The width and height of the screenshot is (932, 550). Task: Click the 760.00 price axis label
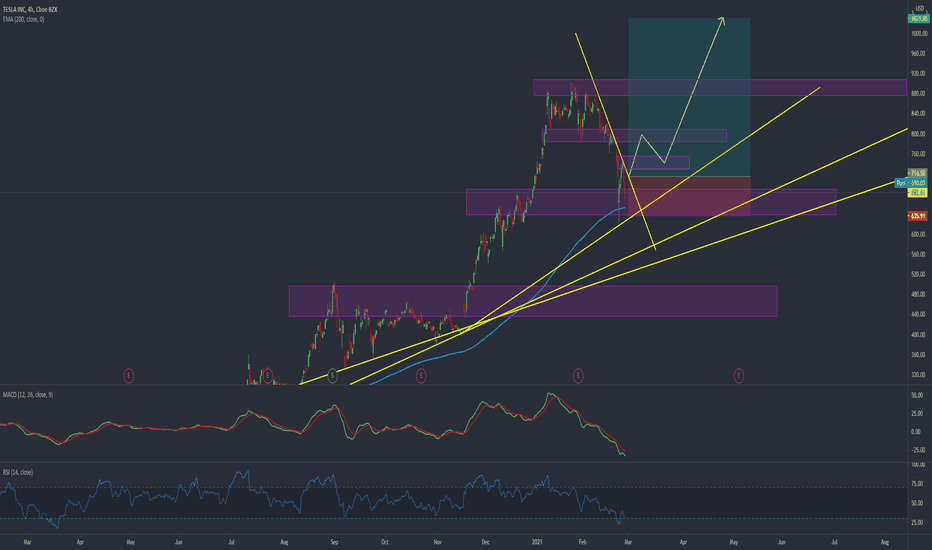pyautogui.click(x=919, y=154)
